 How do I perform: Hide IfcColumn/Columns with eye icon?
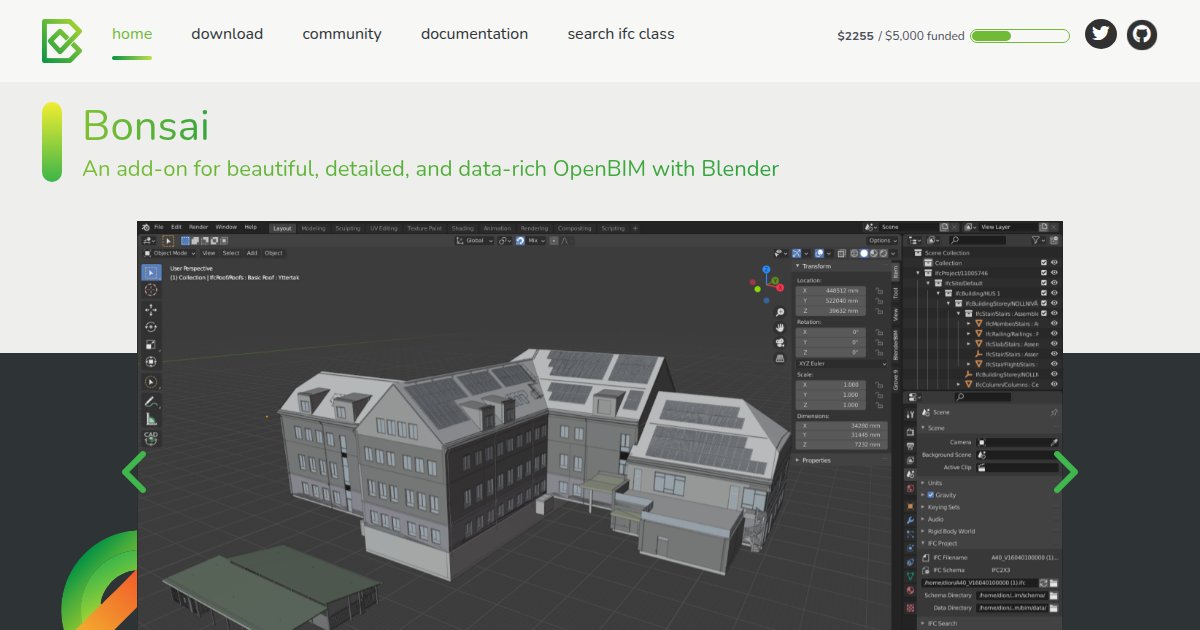1054,385
